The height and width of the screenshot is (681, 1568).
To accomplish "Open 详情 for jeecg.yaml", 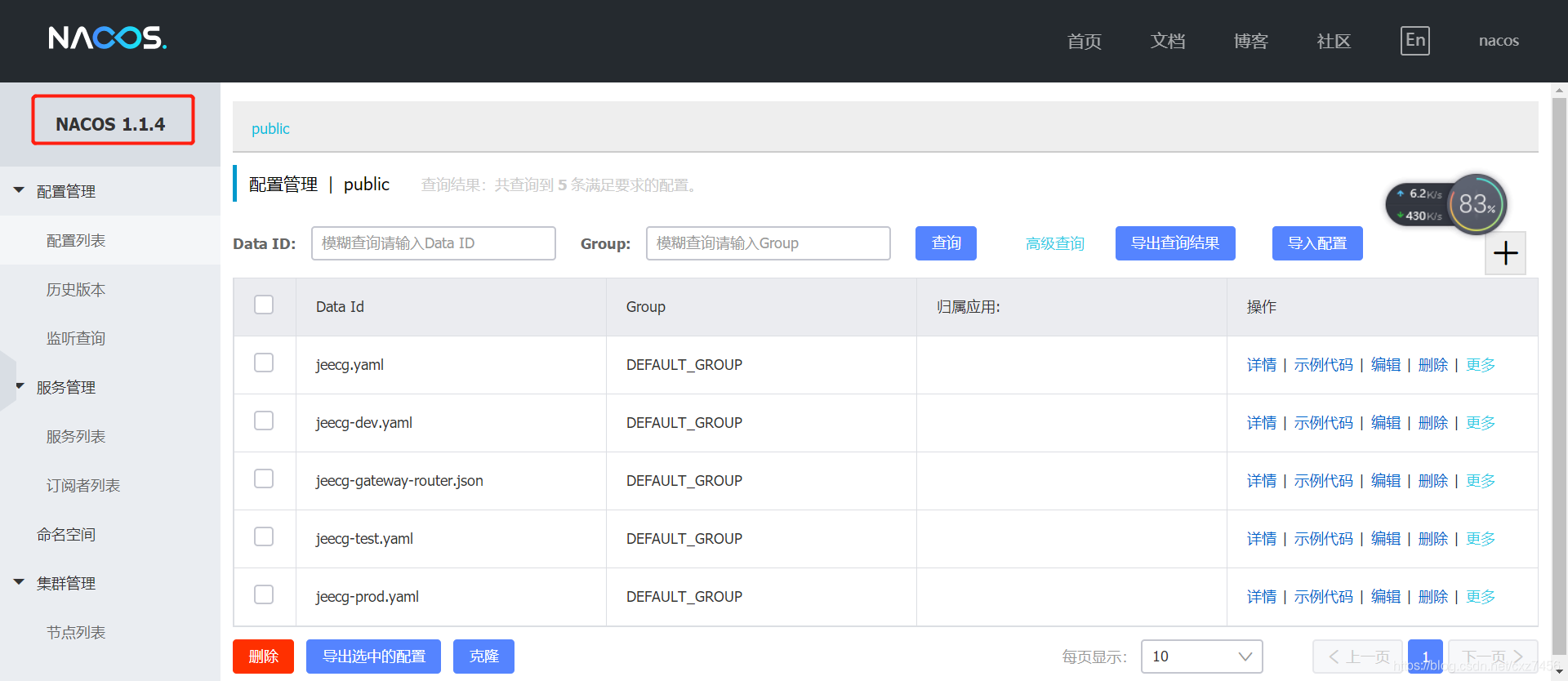I will [1262, 365].
